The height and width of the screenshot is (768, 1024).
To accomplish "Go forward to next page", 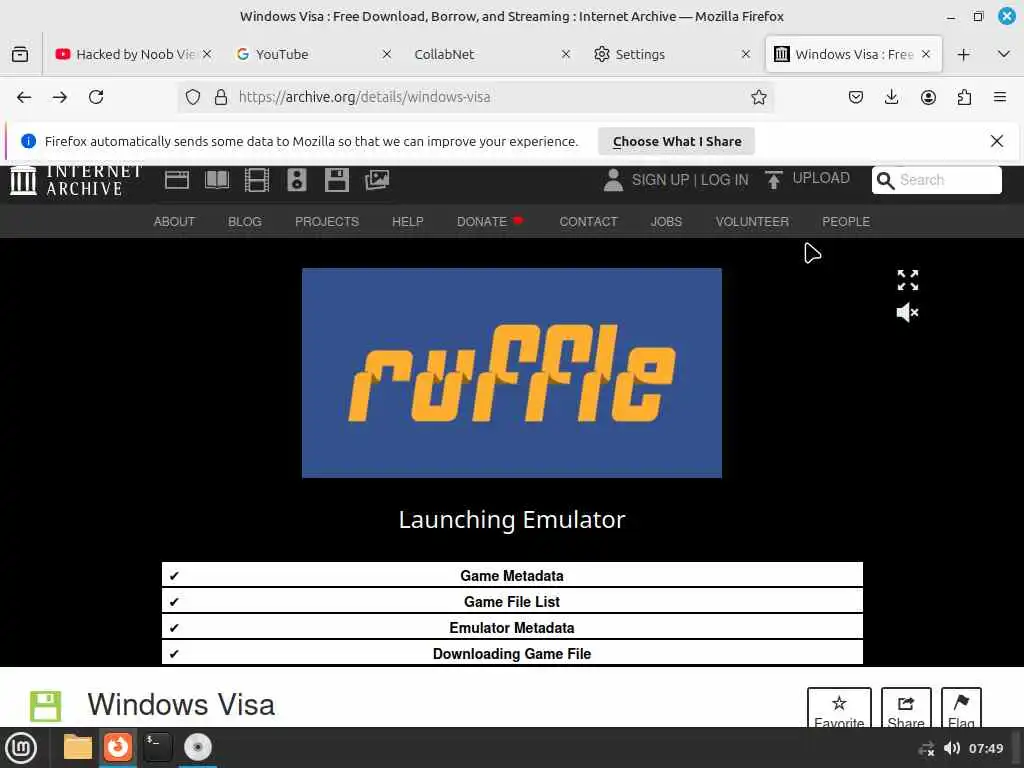I will point(60,97).
